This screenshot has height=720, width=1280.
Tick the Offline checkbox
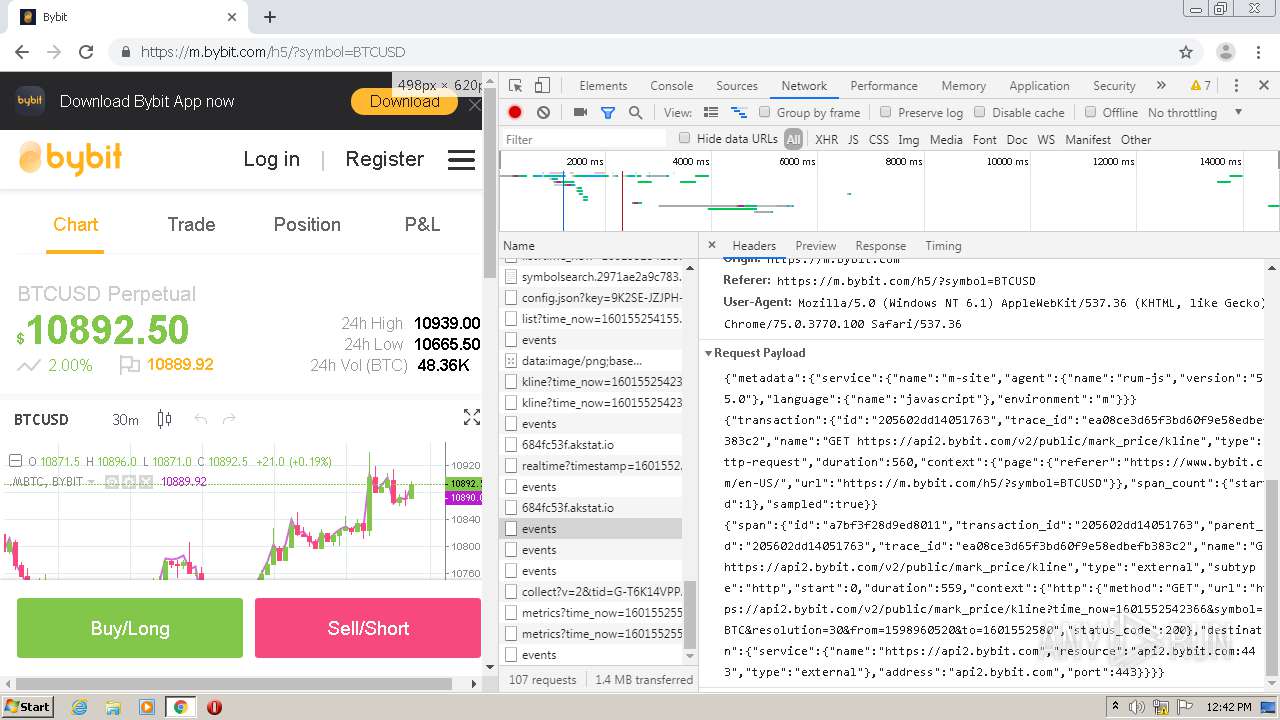tap(1090, 113)
